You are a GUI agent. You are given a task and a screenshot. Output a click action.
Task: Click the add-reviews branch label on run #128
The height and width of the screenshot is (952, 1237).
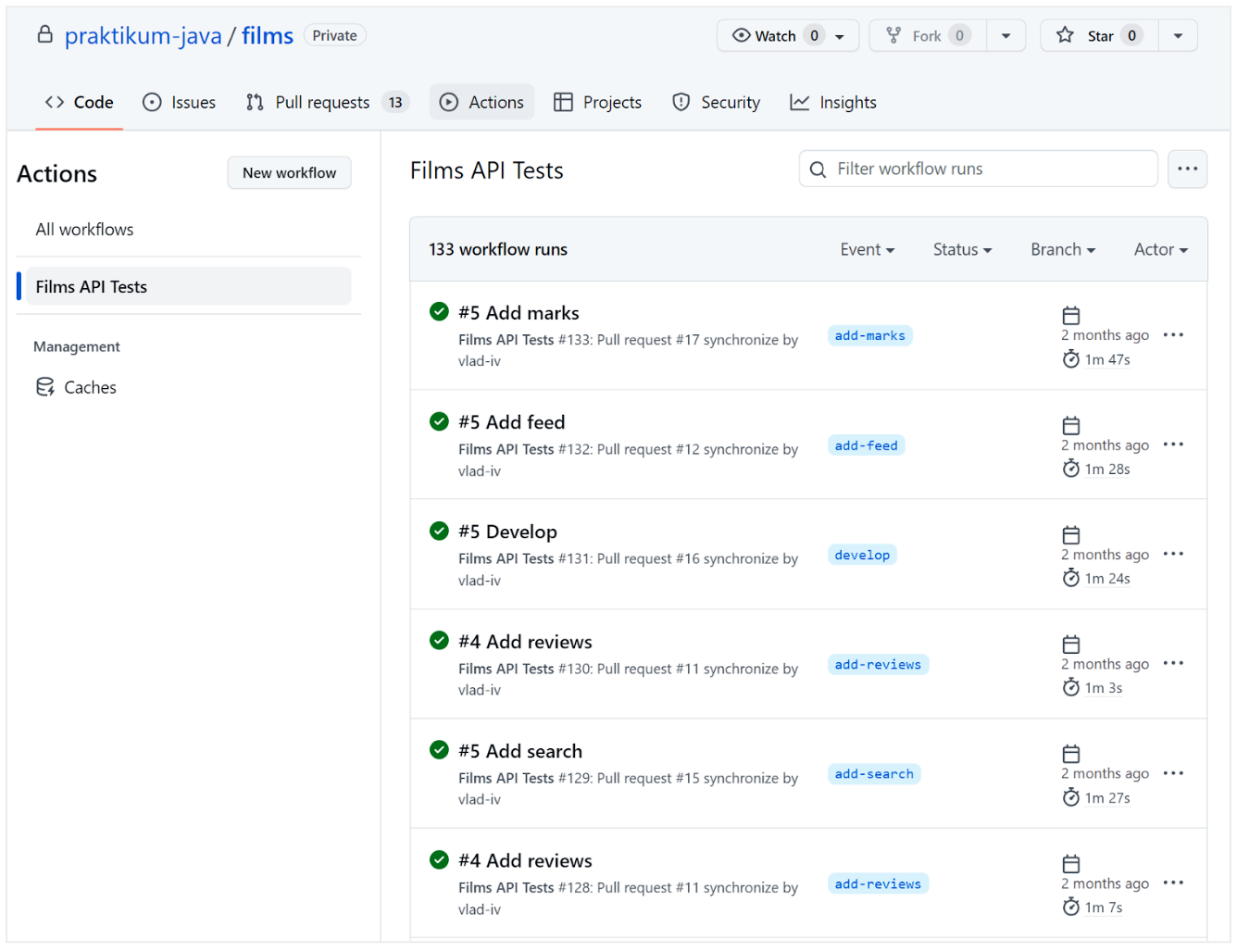[x=878, y=883]
